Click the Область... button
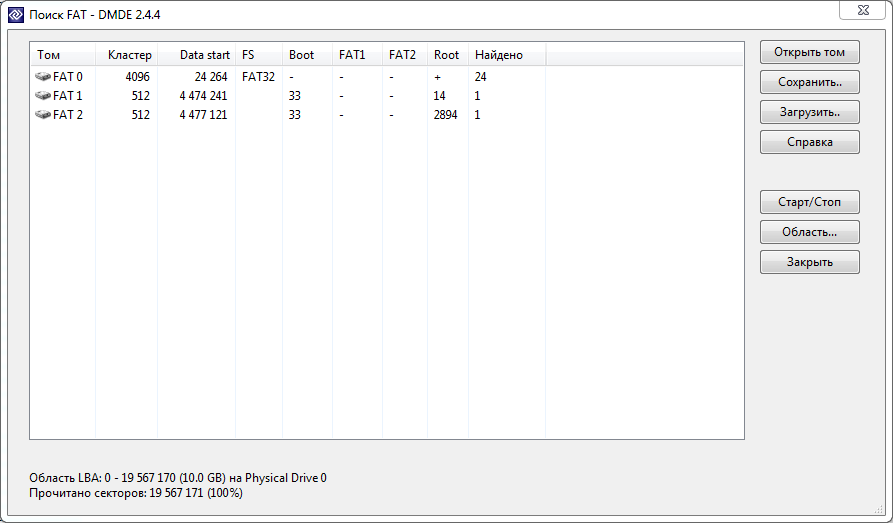The height and width of the screenshot is (523, 893). (x=809, y=232)
